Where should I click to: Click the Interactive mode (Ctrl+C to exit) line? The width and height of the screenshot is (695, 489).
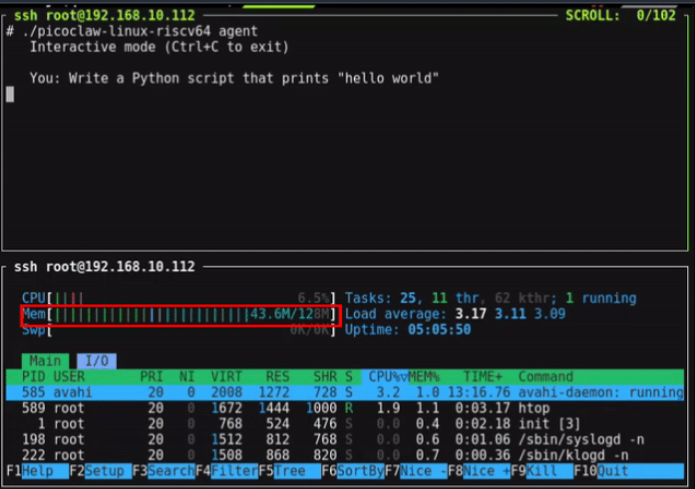pos(159,47)
